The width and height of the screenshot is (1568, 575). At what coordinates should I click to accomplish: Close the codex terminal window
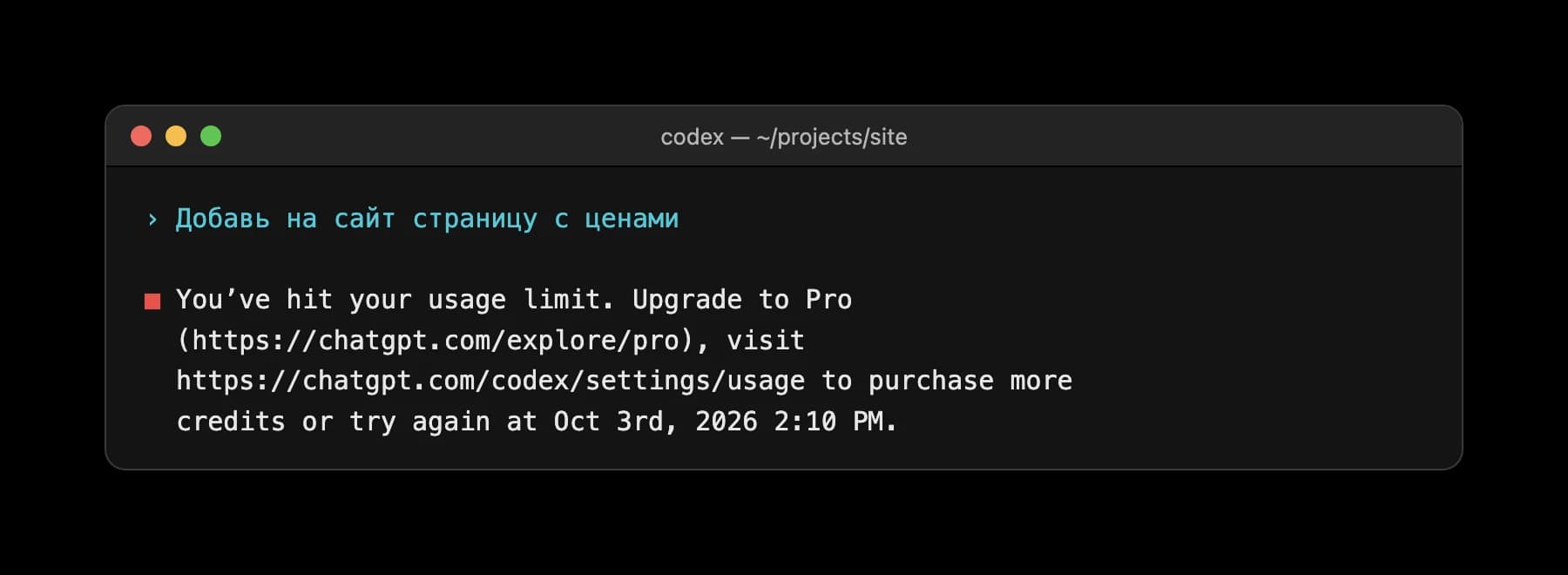pyautogui.click(x=141, y=136)
